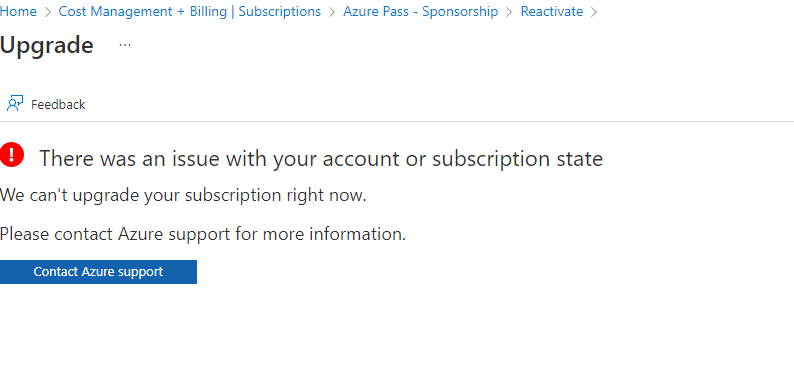Go back to the Reactivate breadcrumb

tap(551, 11)
